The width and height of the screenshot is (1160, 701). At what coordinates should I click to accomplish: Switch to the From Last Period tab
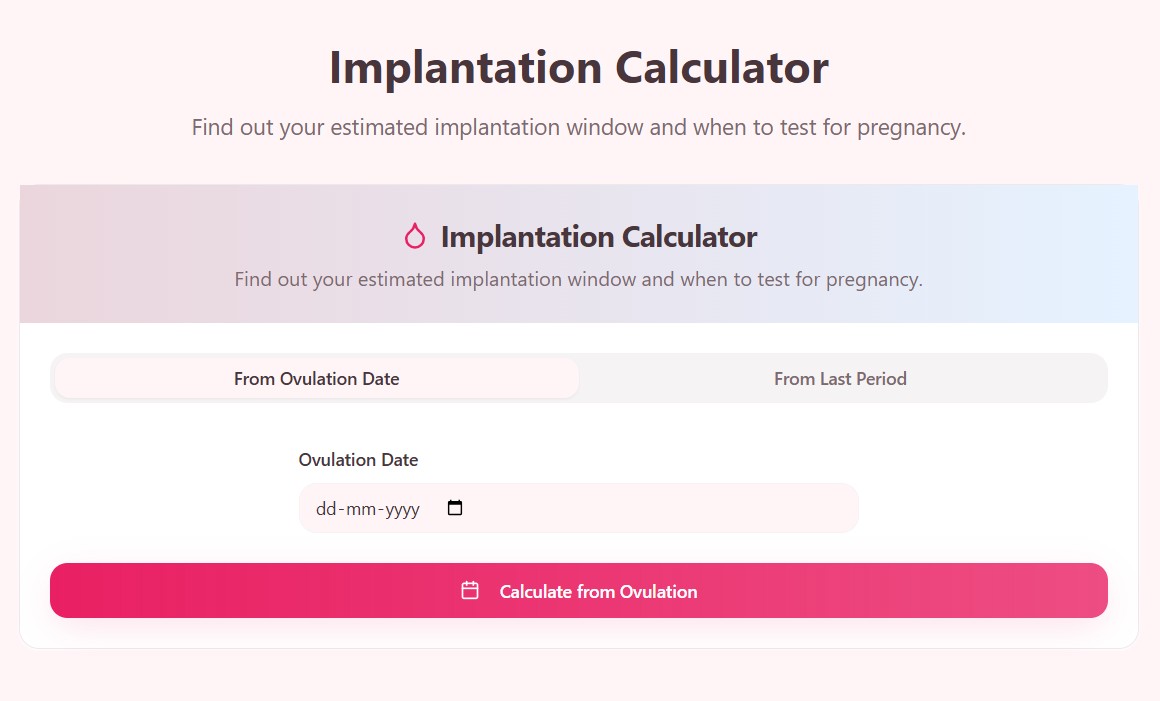(840, 379)
